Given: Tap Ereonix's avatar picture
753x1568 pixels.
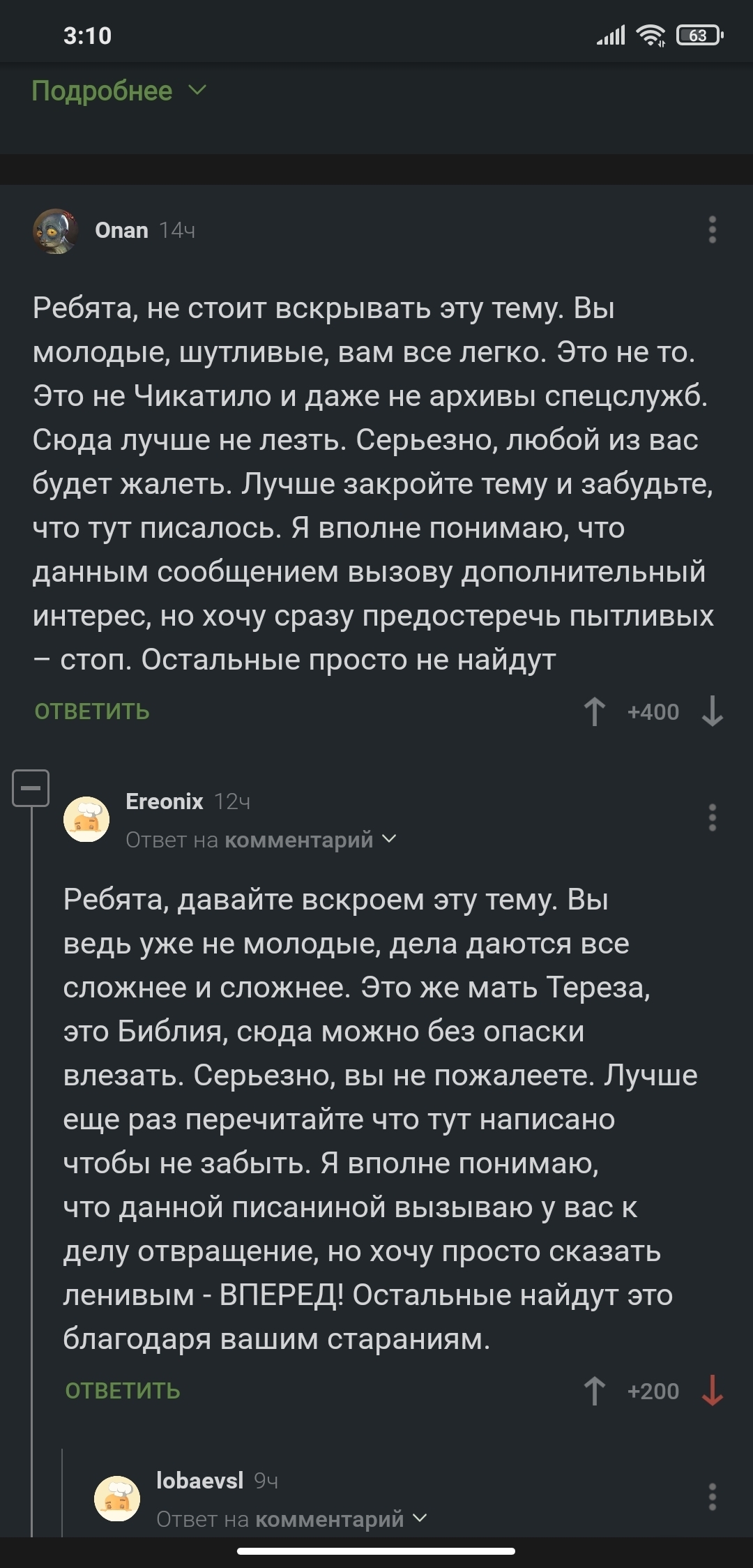Looking at the screenshot, I should pyautogui.click(x=86, y=819).
